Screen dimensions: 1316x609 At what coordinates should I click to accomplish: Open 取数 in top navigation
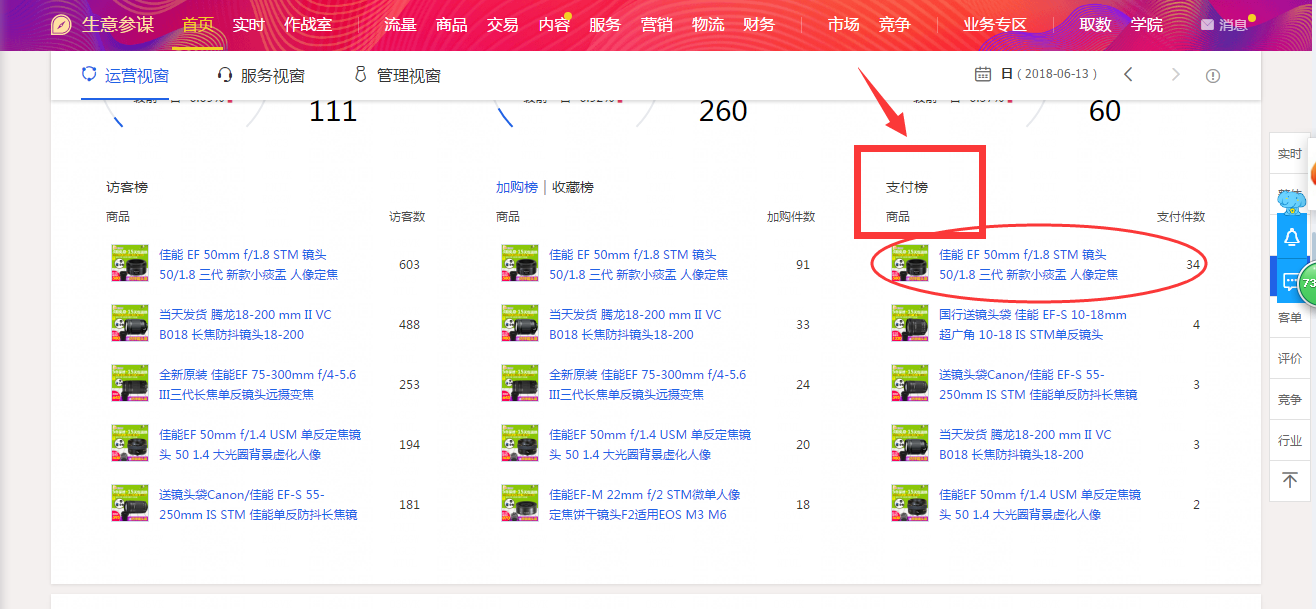(x=1096, y=25)
